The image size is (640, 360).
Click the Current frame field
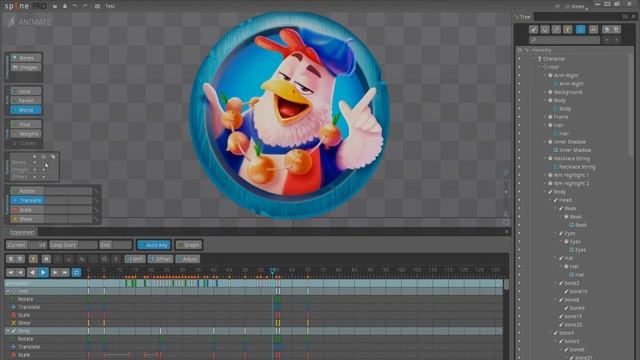(26, 245)
